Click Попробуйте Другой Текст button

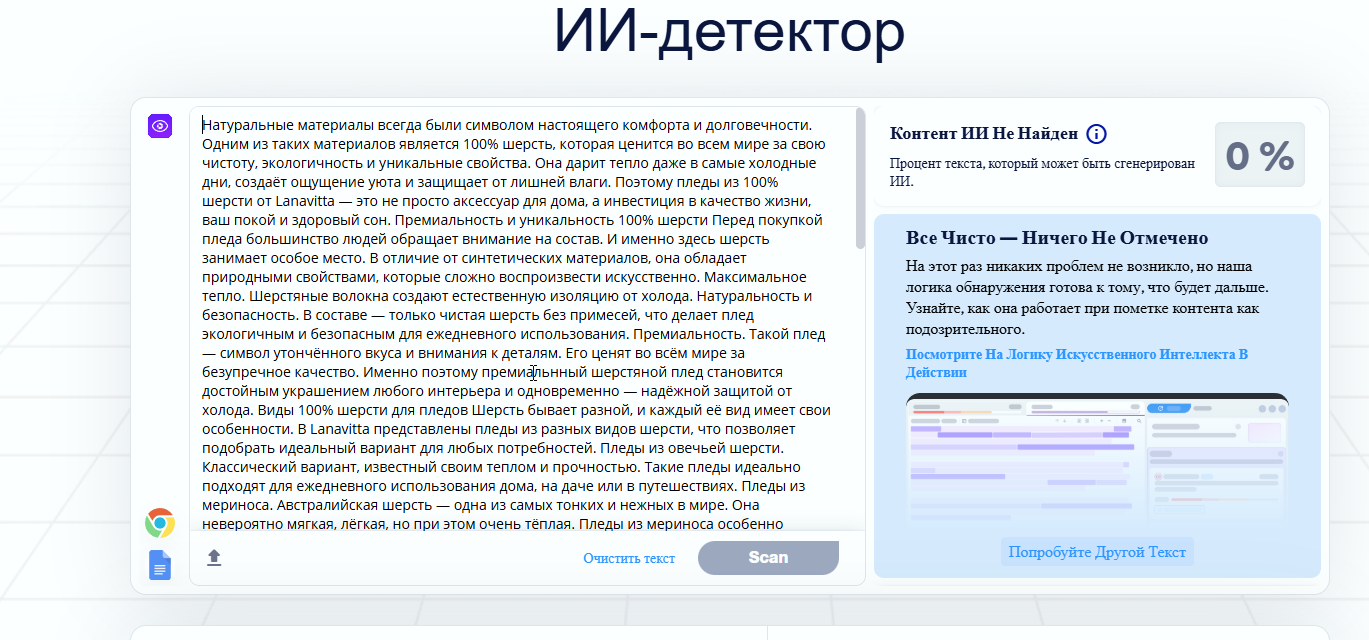tap(1097, 552)
